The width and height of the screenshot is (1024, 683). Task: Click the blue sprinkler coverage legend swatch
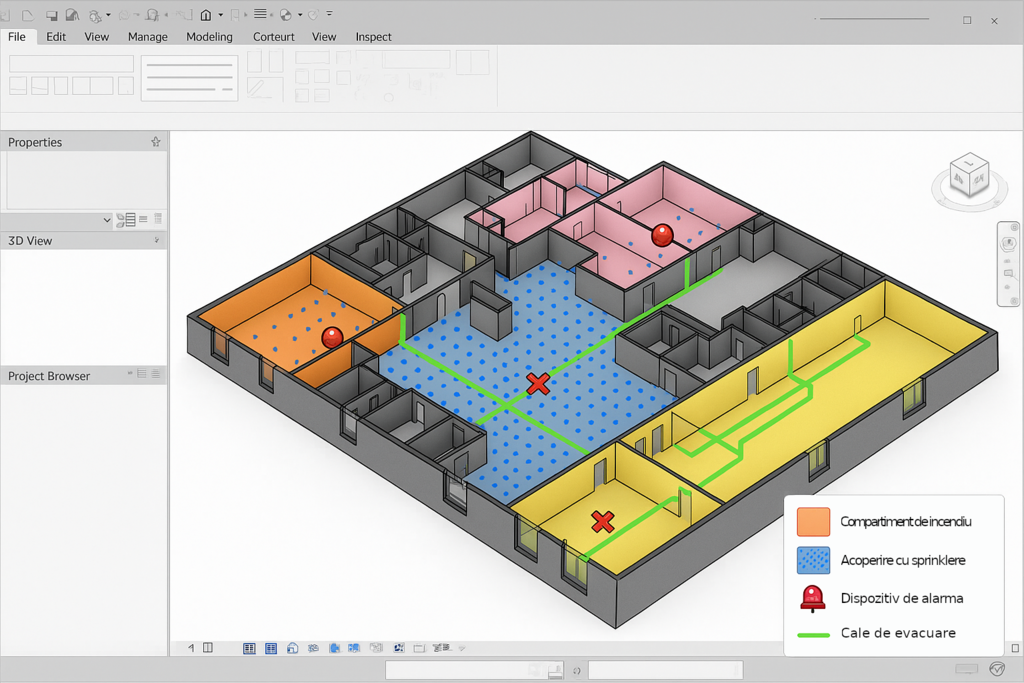tap(813, 560)
